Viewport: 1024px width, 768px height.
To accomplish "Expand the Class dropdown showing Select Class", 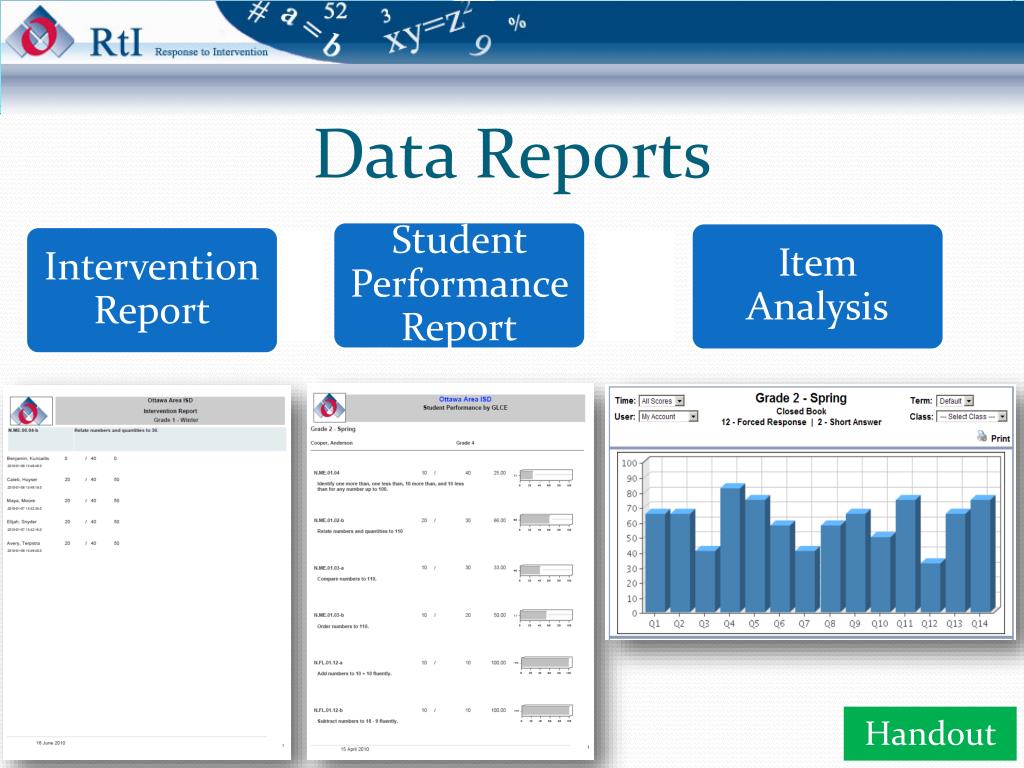I will pyautogui.click(x=972, y=416).
